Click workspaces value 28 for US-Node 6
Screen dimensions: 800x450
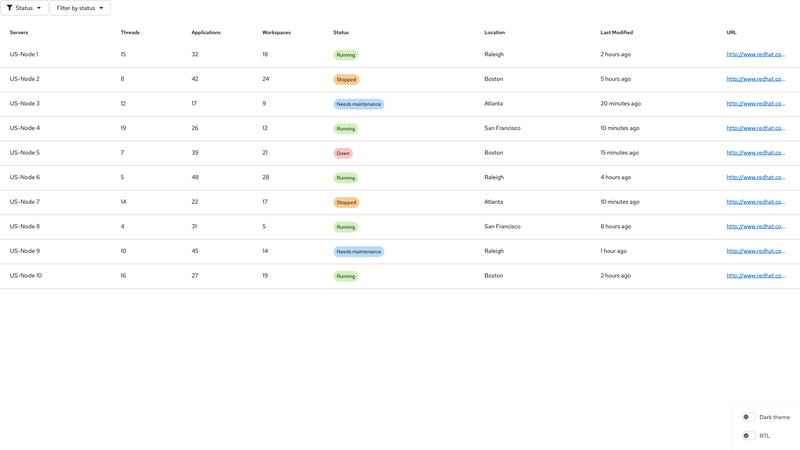266,178
